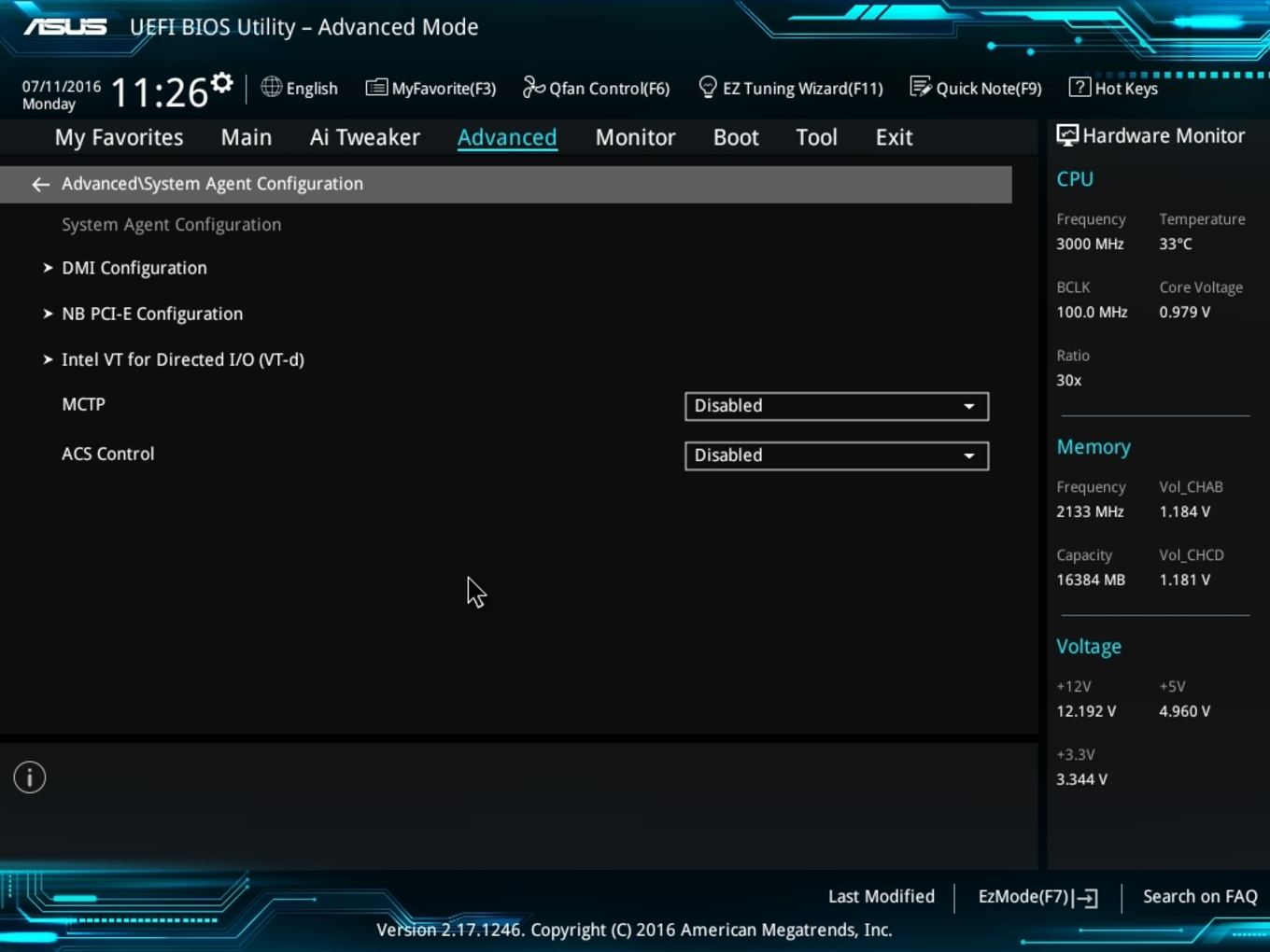Viewport: 1270px width, 952px height.
Task: Click the +12V 12.192 V reading
Action: [x=1086, y=711]
